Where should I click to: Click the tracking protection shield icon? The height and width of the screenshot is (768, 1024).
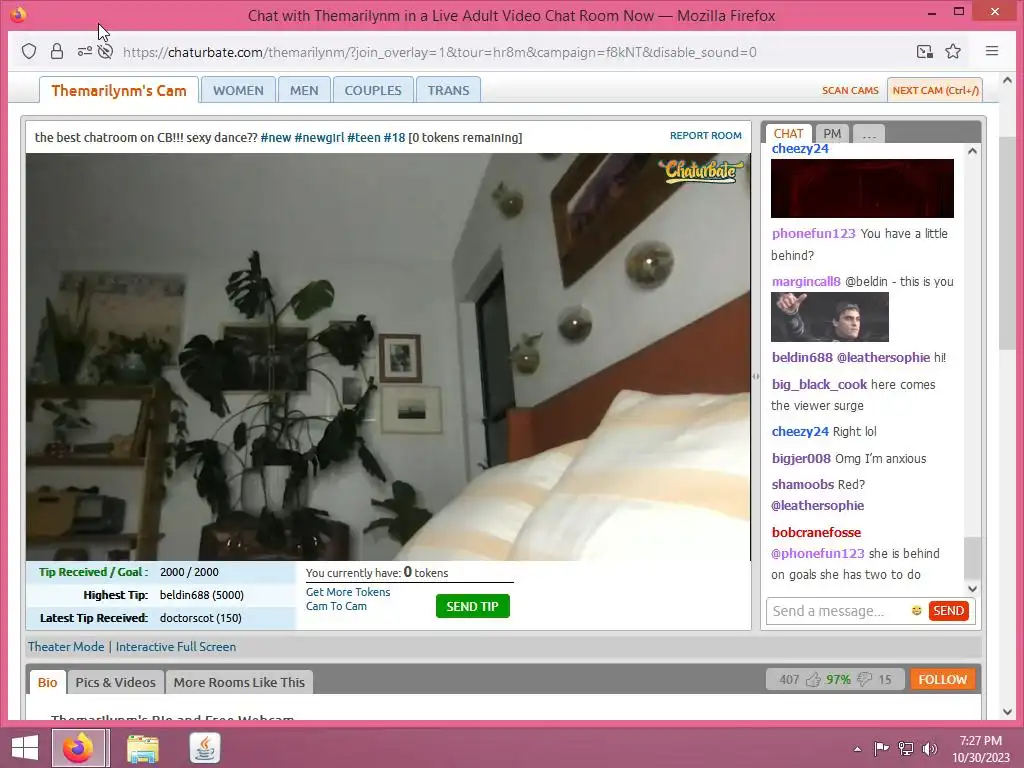29,52
